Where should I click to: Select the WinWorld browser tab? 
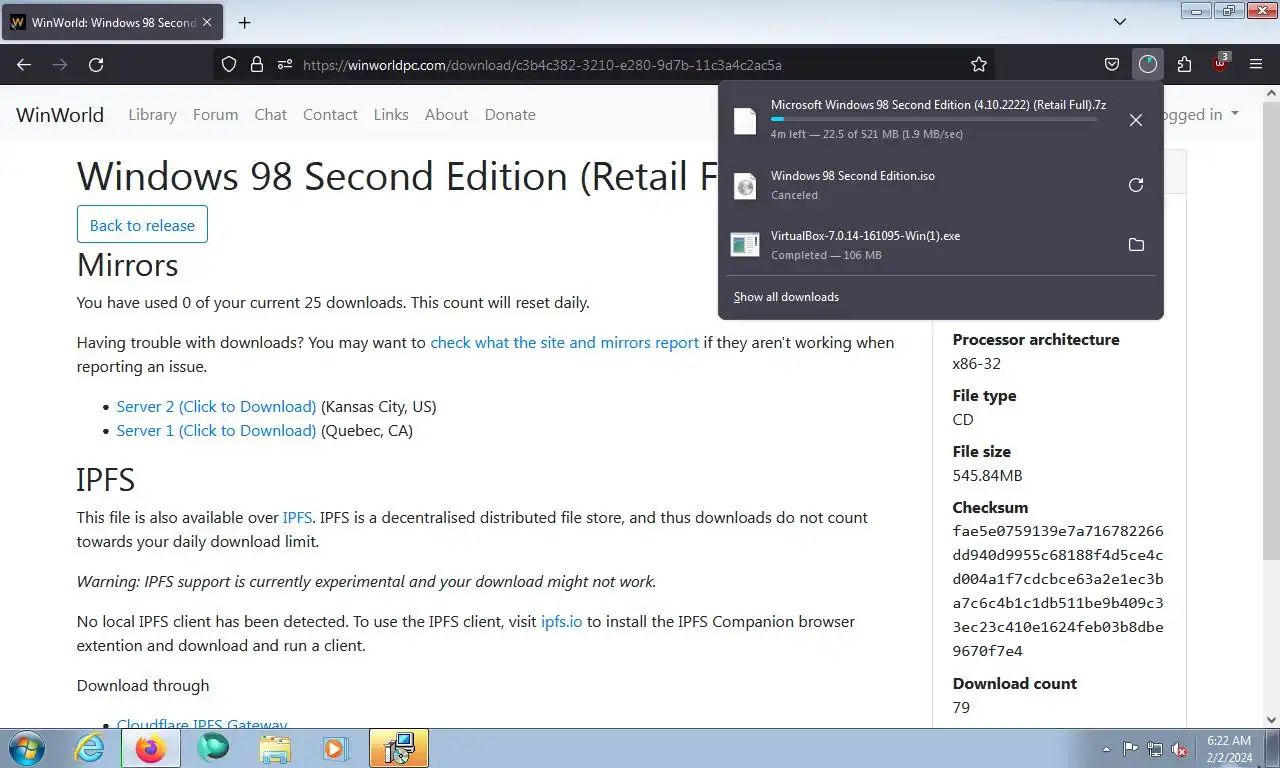coord(113,22)
